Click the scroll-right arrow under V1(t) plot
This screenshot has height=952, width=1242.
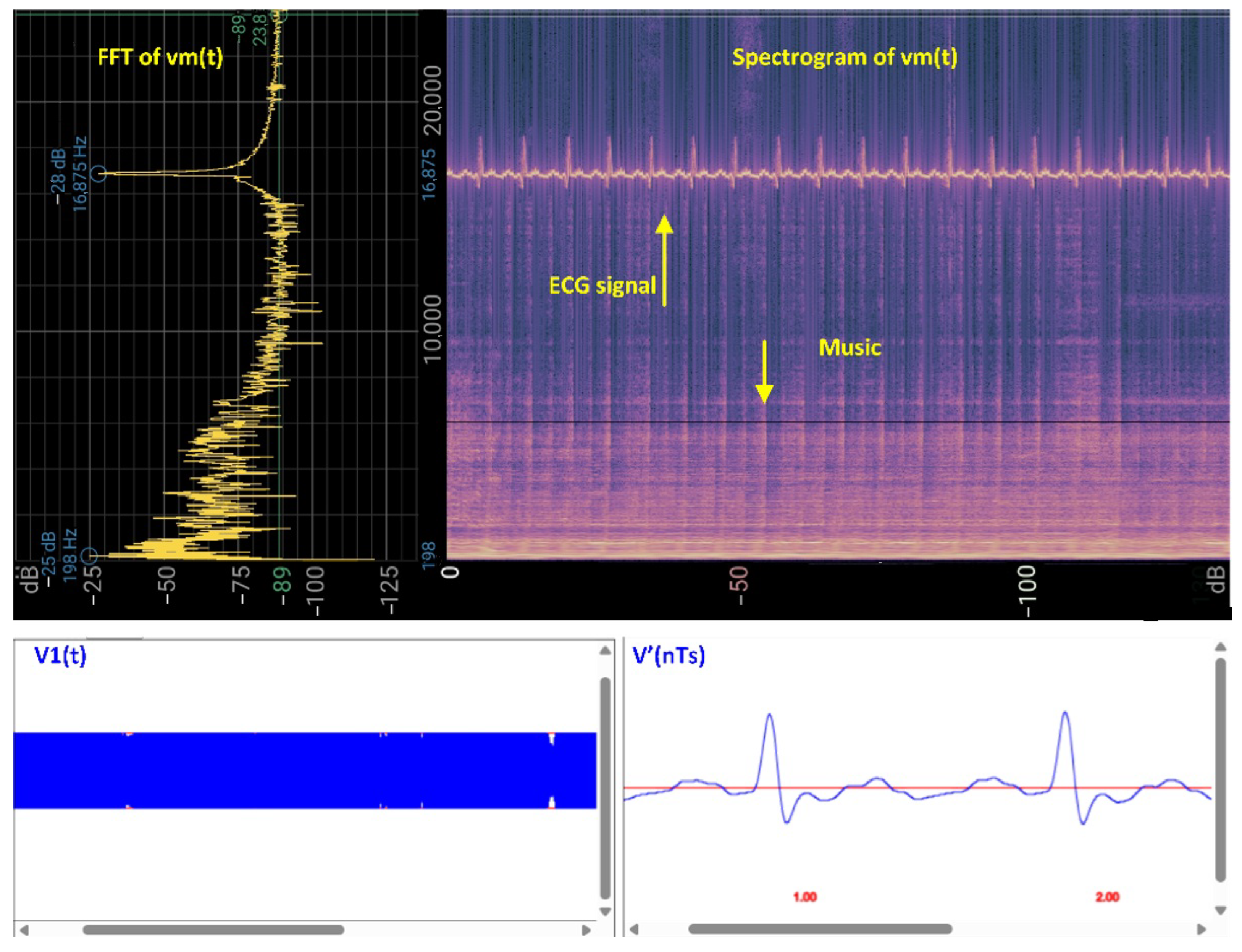click(587, 931)
